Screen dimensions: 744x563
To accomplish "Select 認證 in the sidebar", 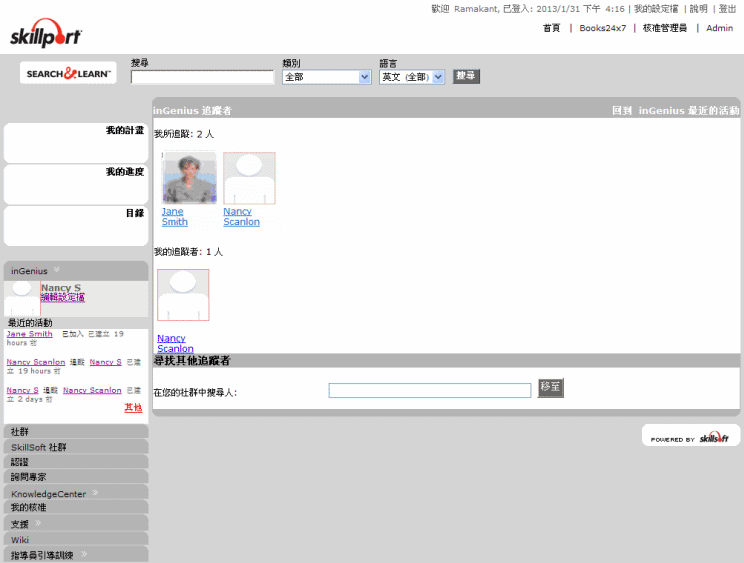I will (x=76, y=461).
